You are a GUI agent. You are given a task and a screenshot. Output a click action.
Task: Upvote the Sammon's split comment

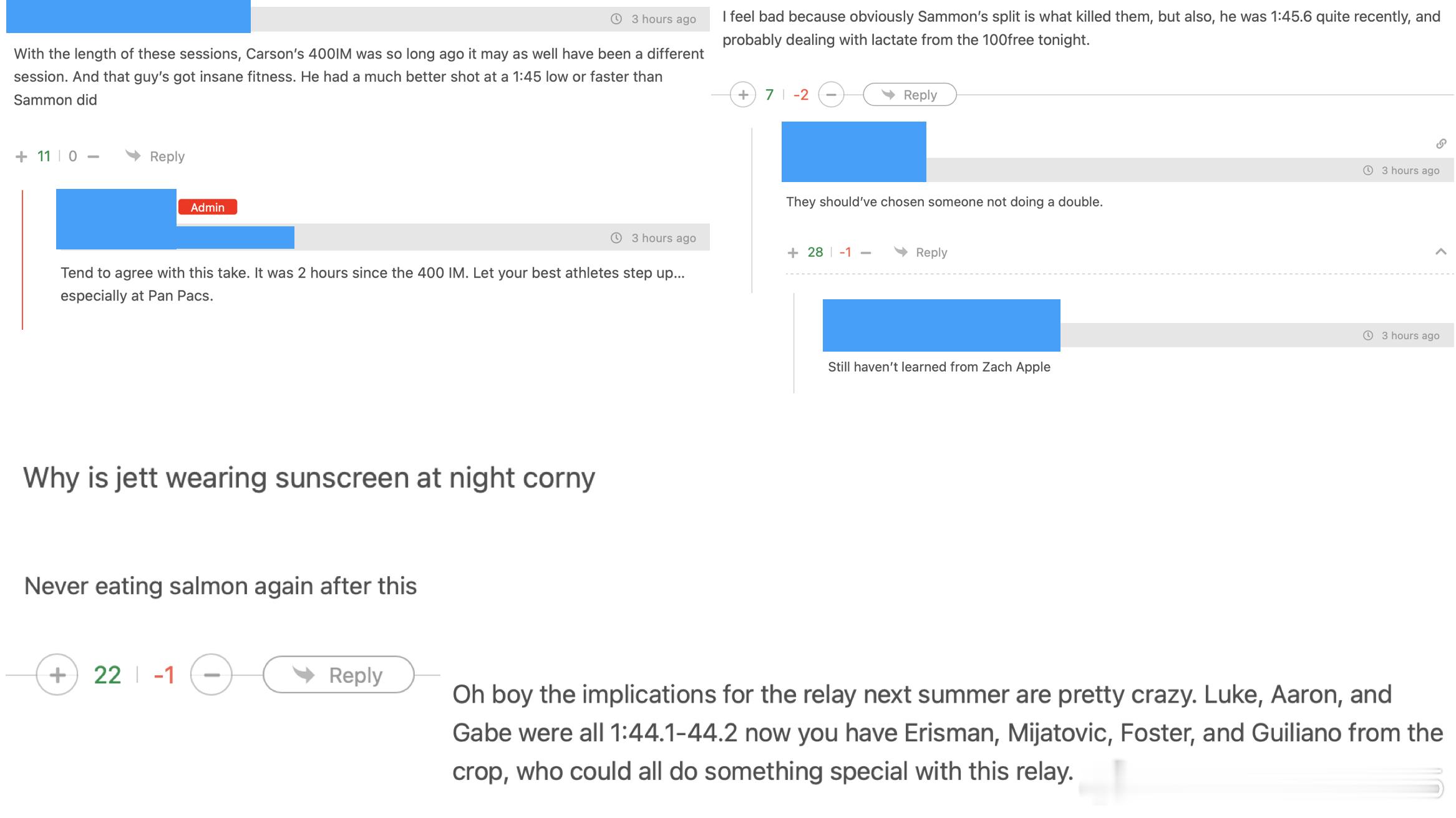pyautogui.click(x=743, y=95)
